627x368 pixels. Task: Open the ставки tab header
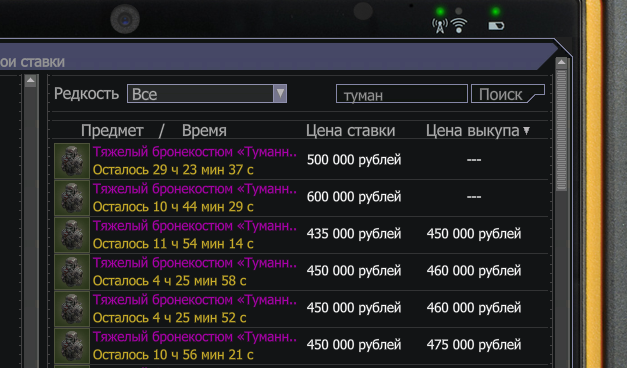coord(32,62)
